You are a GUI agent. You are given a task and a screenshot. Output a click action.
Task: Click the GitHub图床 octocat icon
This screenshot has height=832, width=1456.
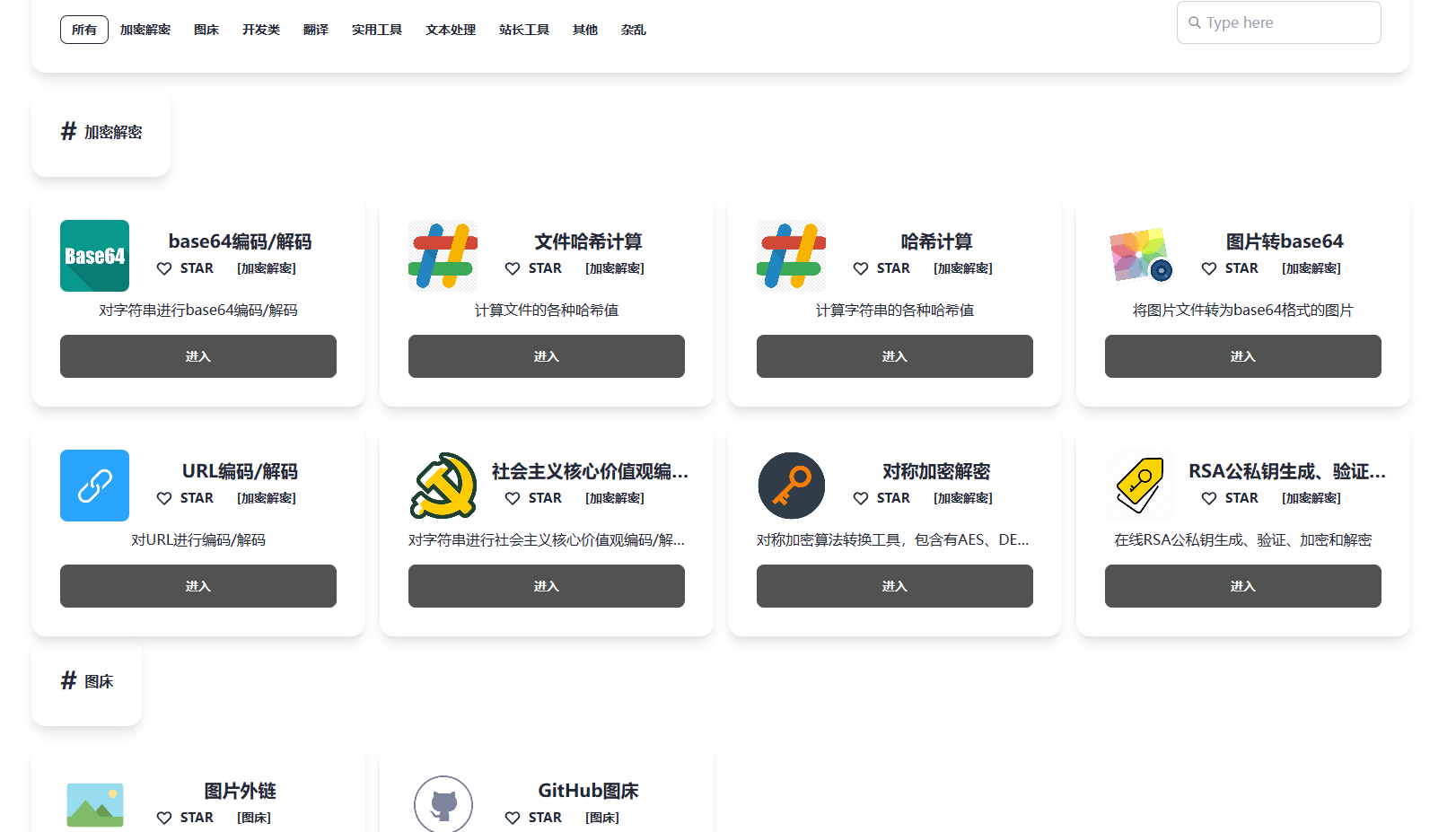coord(443,805)
